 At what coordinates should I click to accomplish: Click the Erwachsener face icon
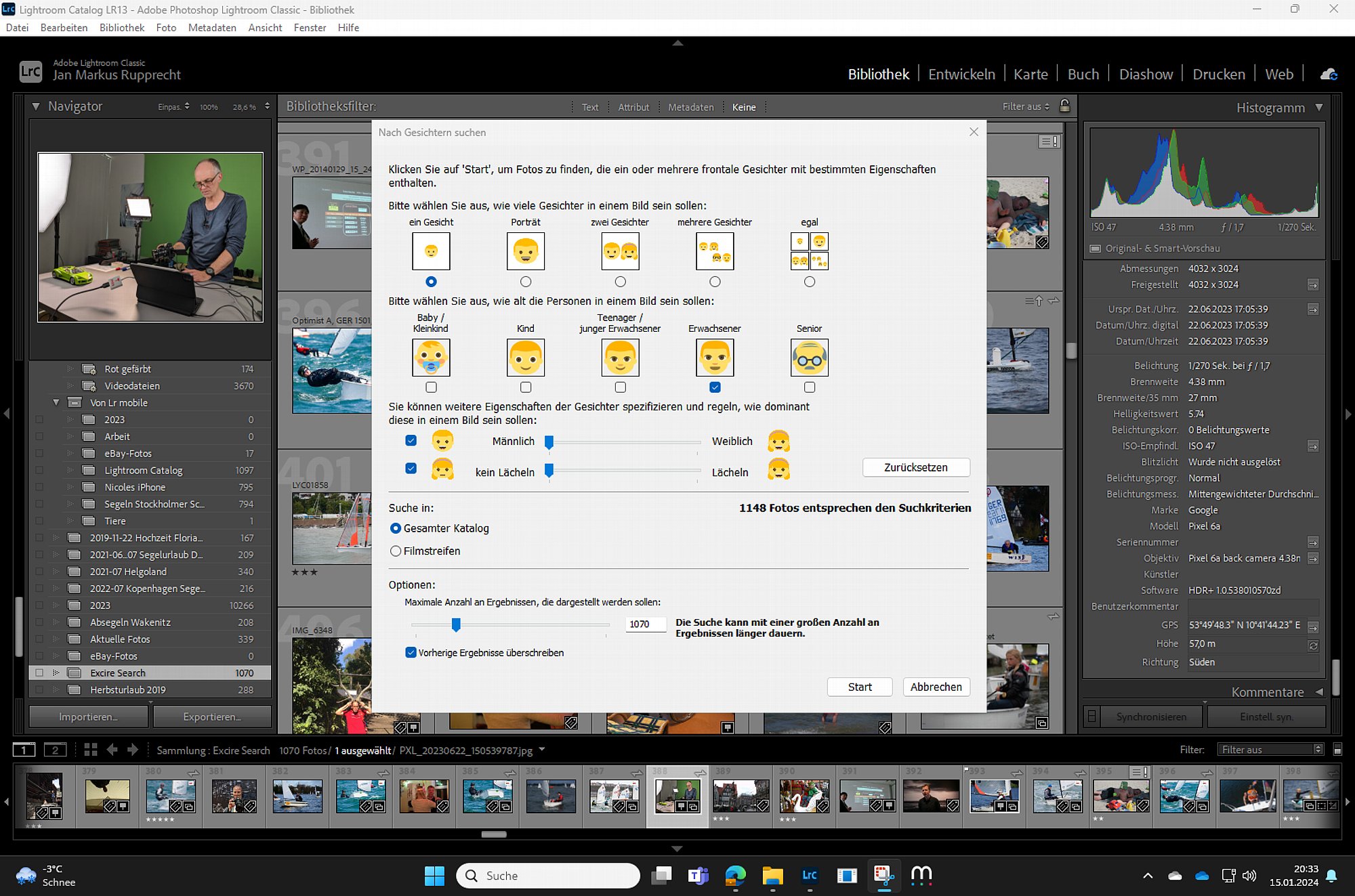click(715, 357)
